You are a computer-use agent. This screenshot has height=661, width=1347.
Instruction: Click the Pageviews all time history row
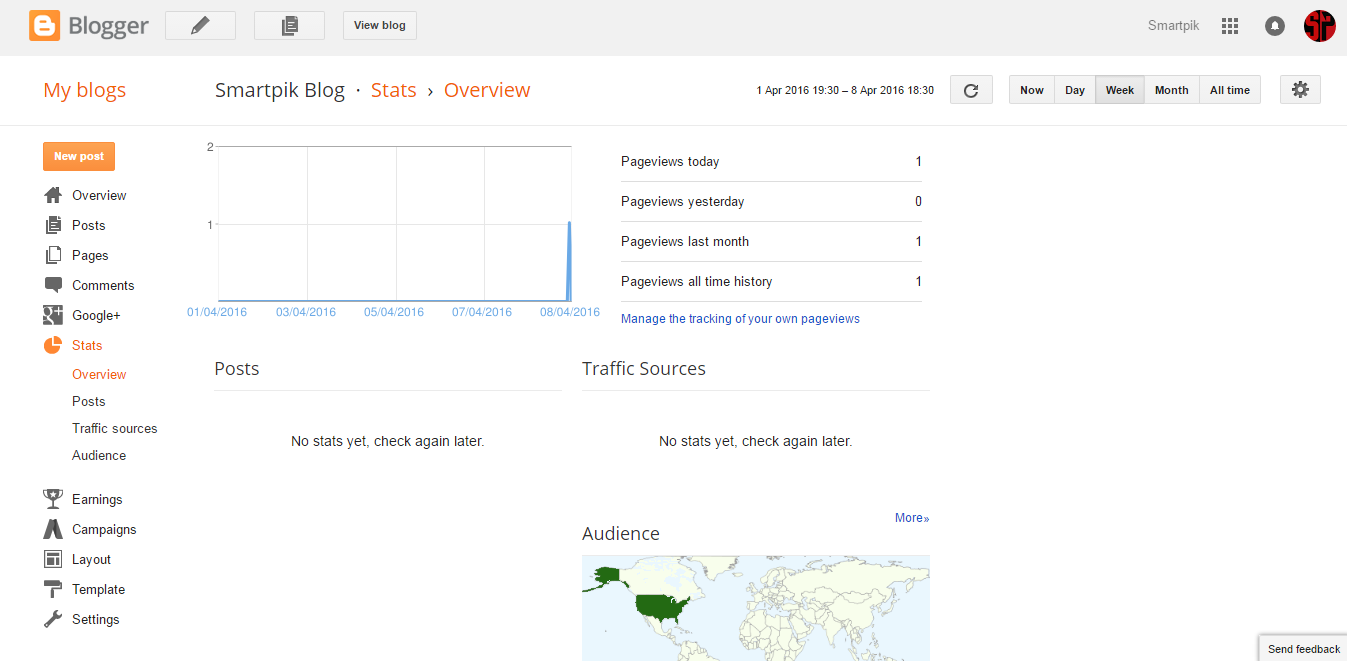pos(771,282)
